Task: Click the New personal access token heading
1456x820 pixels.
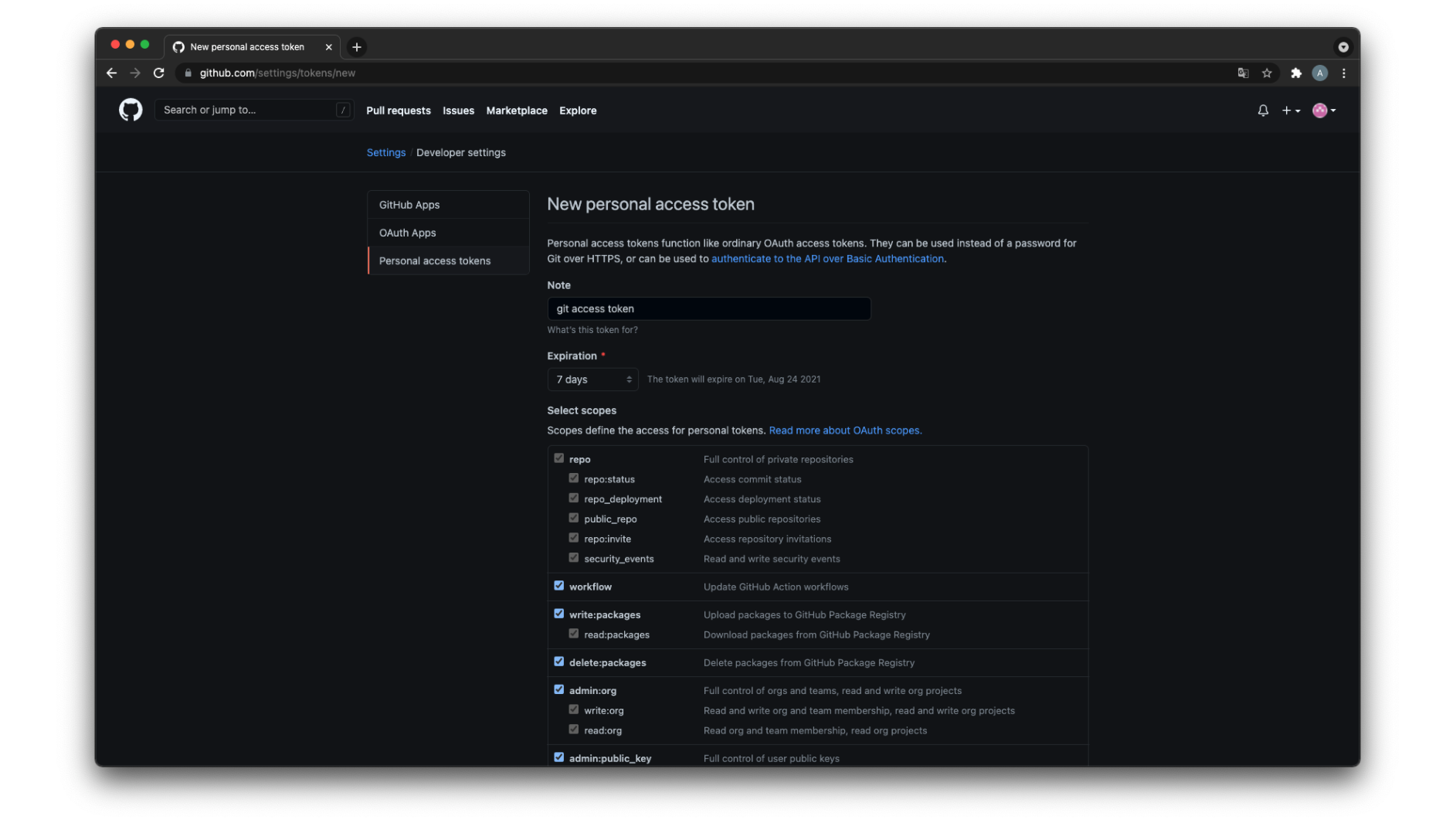Action: (650, 204)
